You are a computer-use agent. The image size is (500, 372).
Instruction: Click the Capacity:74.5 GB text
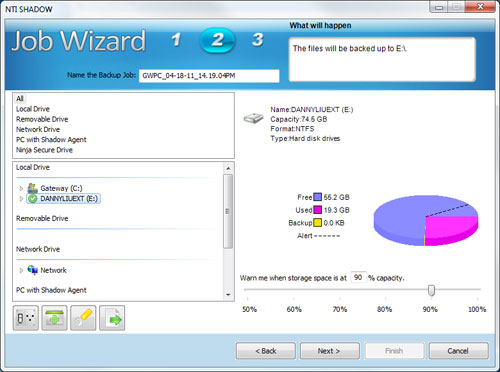pos(299,119)
